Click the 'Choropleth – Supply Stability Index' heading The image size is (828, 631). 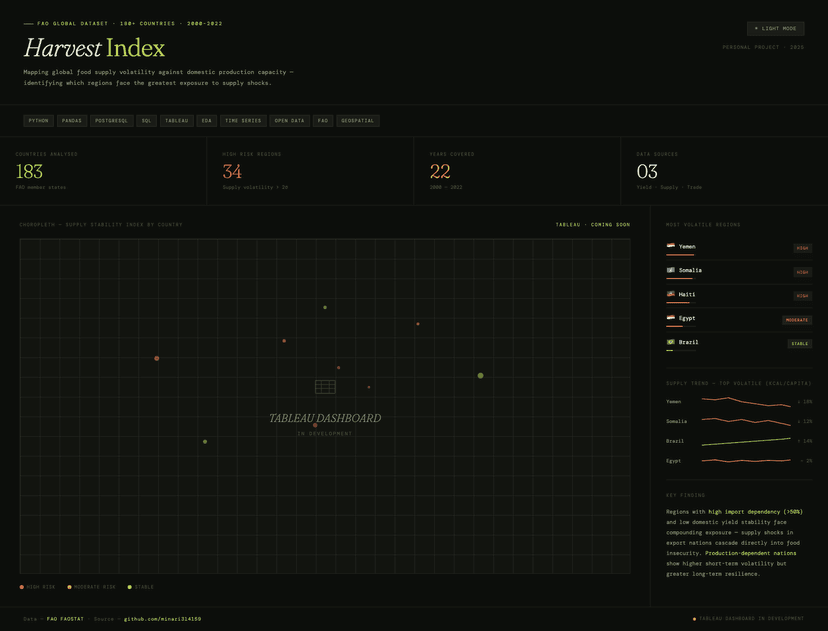pyautogui.click(x=101, y=225)
